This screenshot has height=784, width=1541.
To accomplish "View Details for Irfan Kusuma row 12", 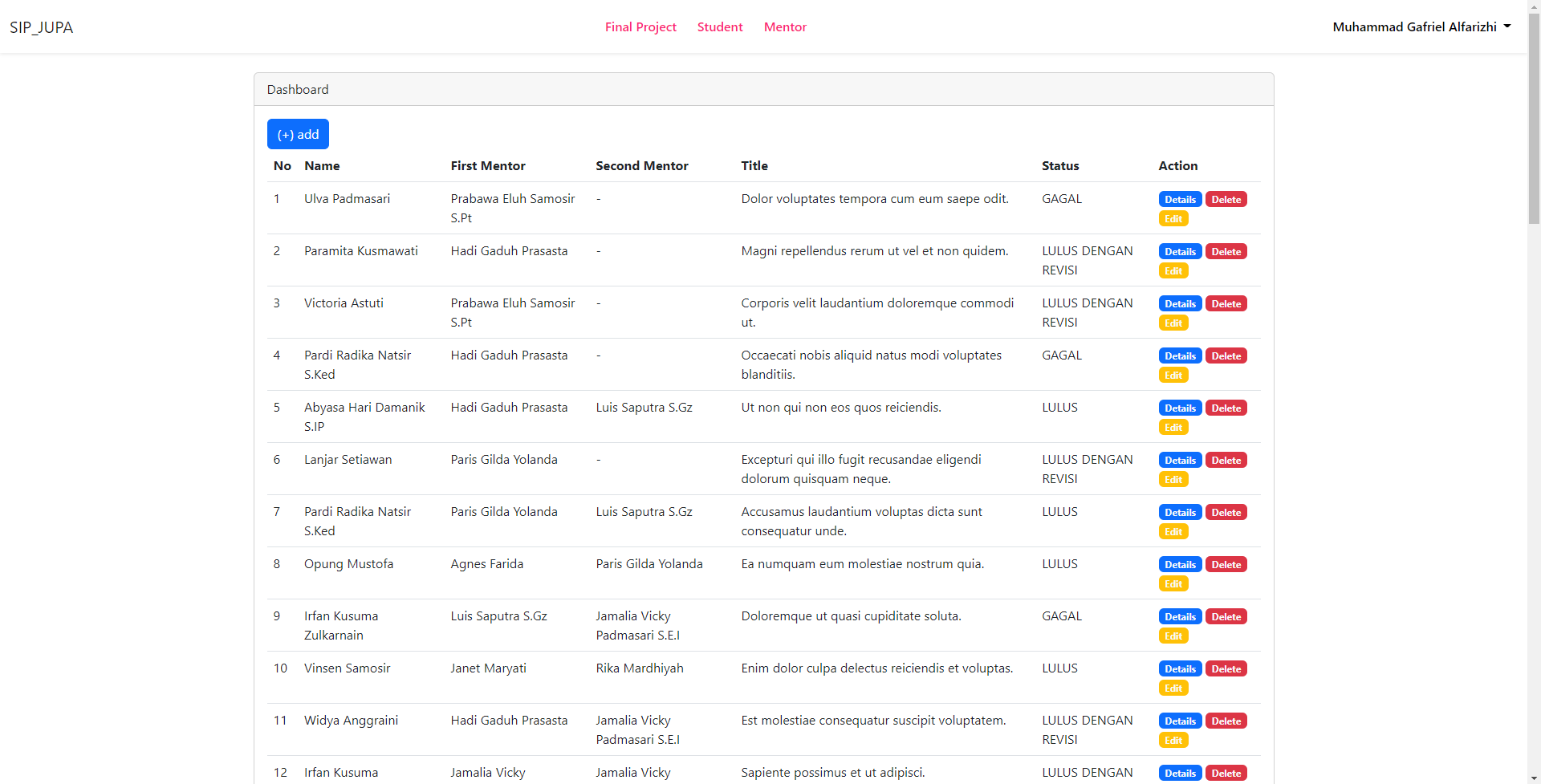I will click(x=1179, y=773).
